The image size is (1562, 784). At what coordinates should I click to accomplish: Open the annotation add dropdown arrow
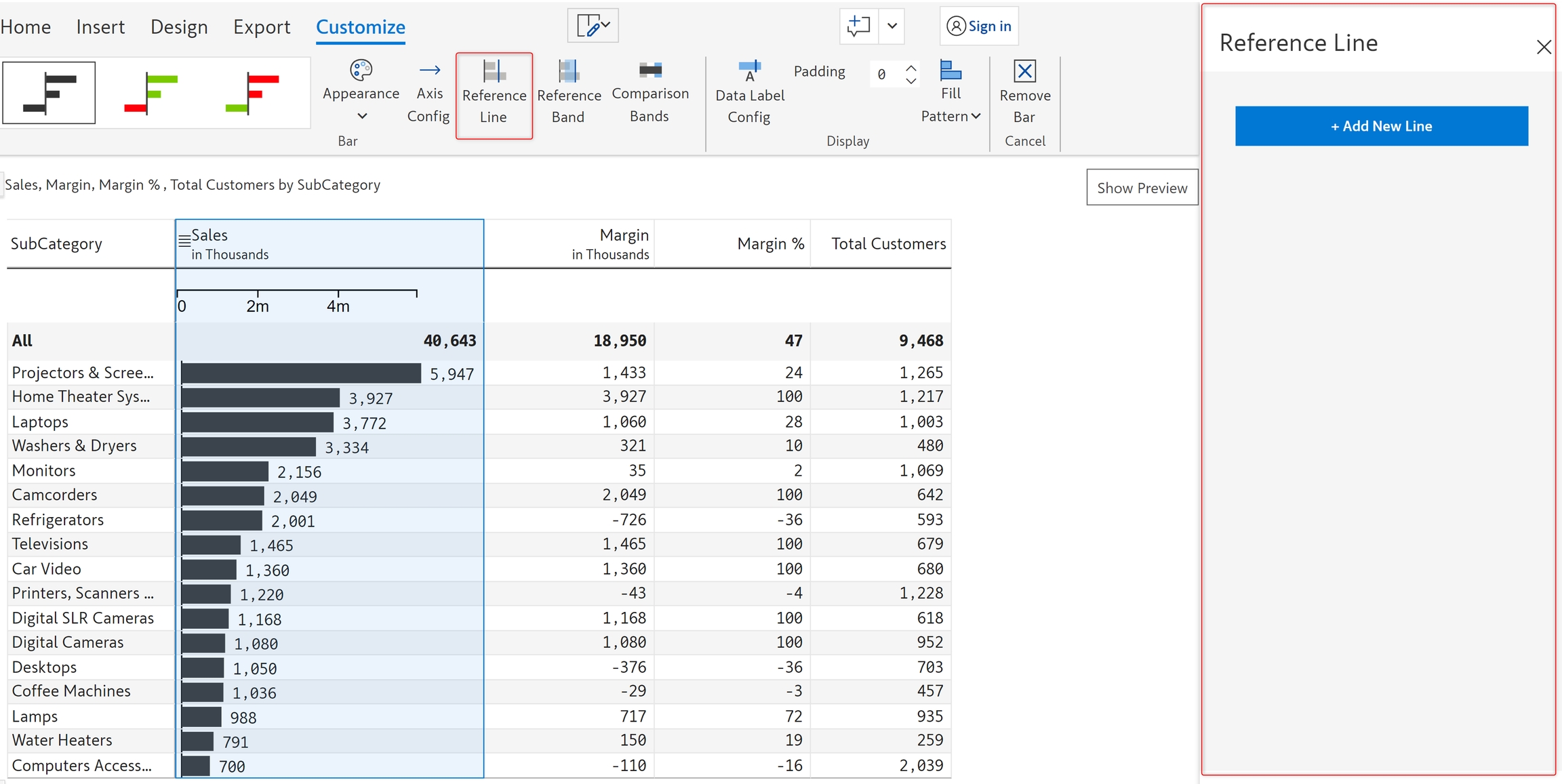[x=892, y=26]
